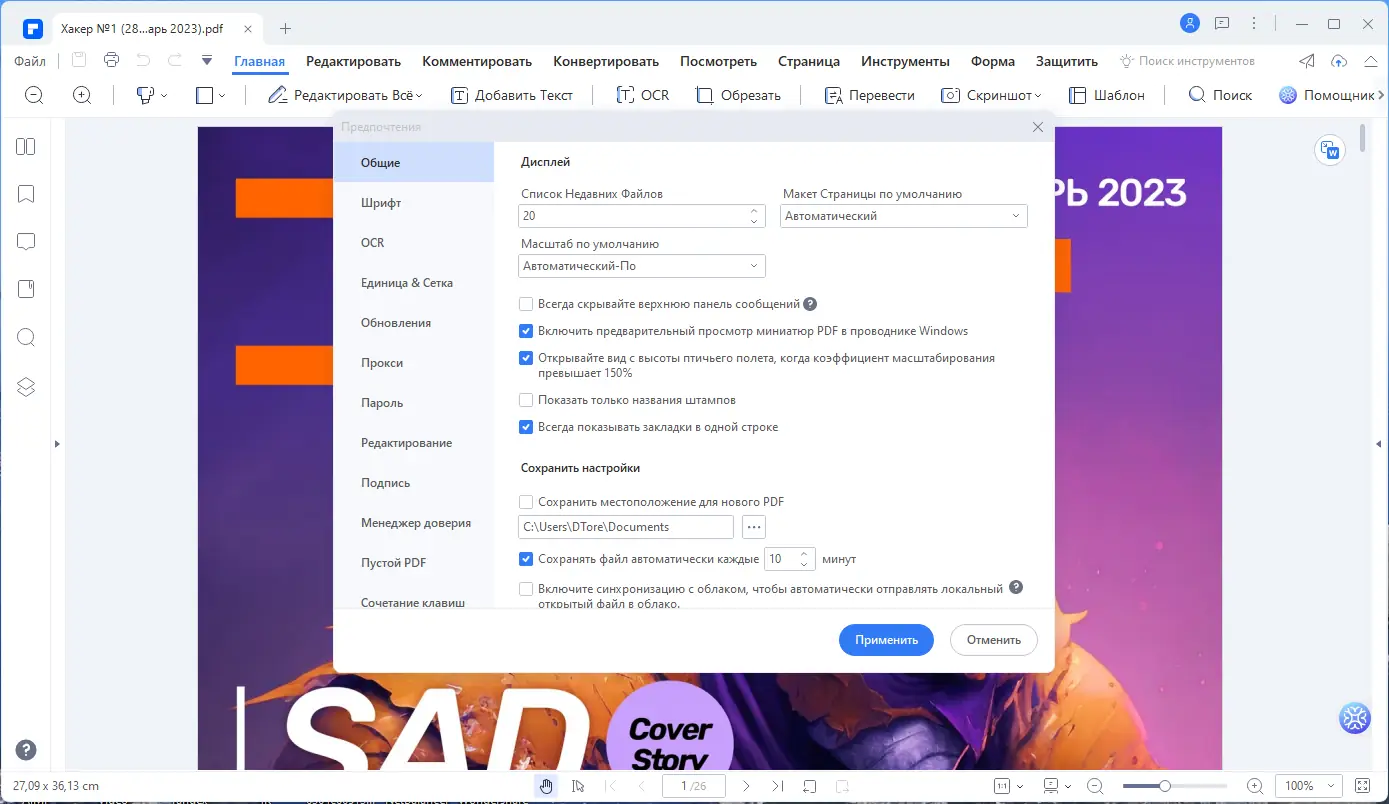This screenshot has height=804, width=1389.
Task: Enable the cloud synchronization checkbox
Action: pos(526,589)
